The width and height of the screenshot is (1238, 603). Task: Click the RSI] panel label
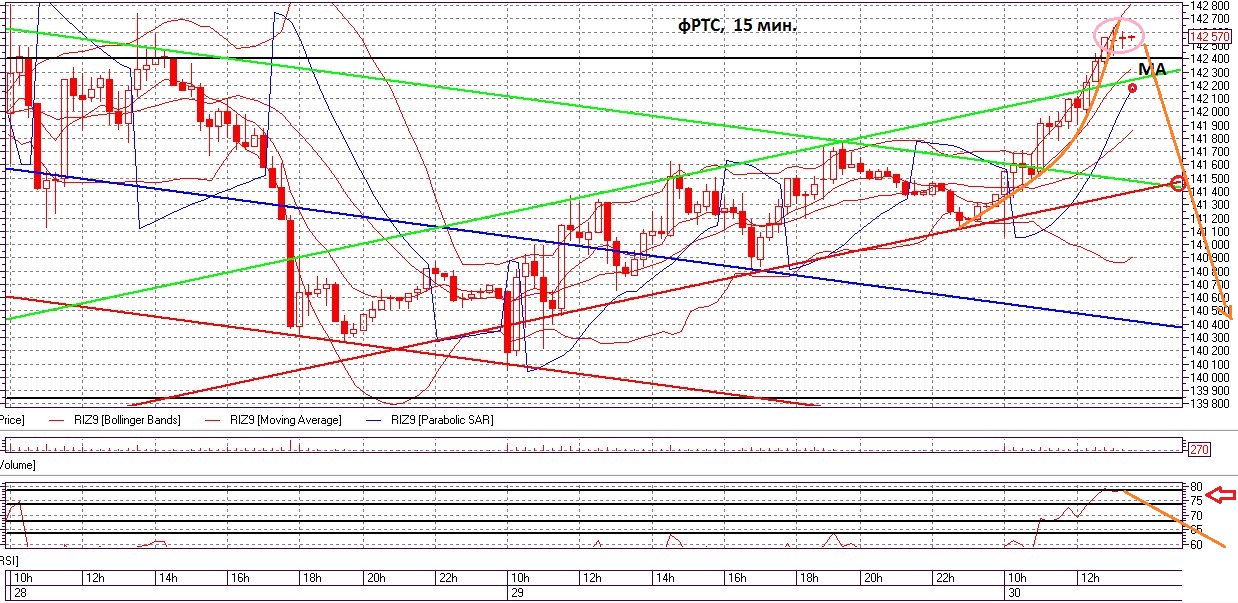tap(9, 562)
